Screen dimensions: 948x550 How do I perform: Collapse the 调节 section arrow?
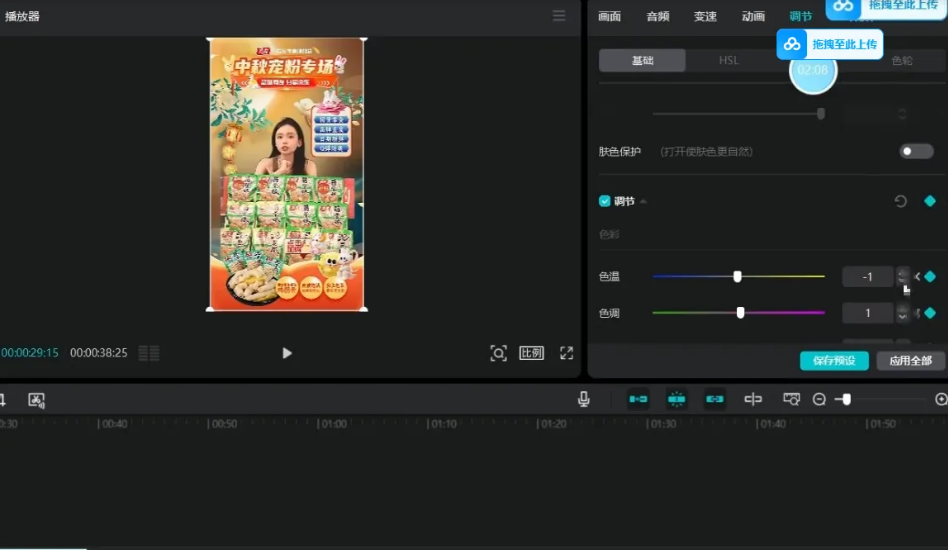643,201
